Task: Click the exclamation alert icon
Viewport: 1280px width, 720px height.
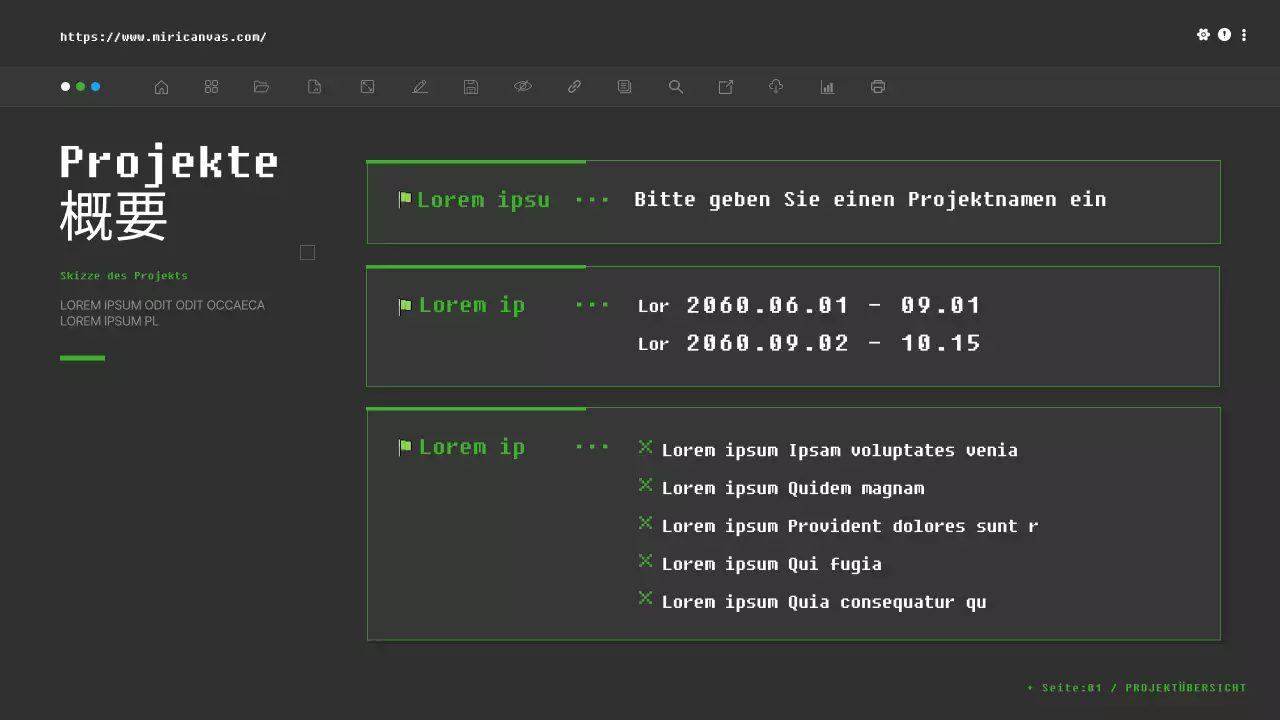Action: (x=1224, y=35)
